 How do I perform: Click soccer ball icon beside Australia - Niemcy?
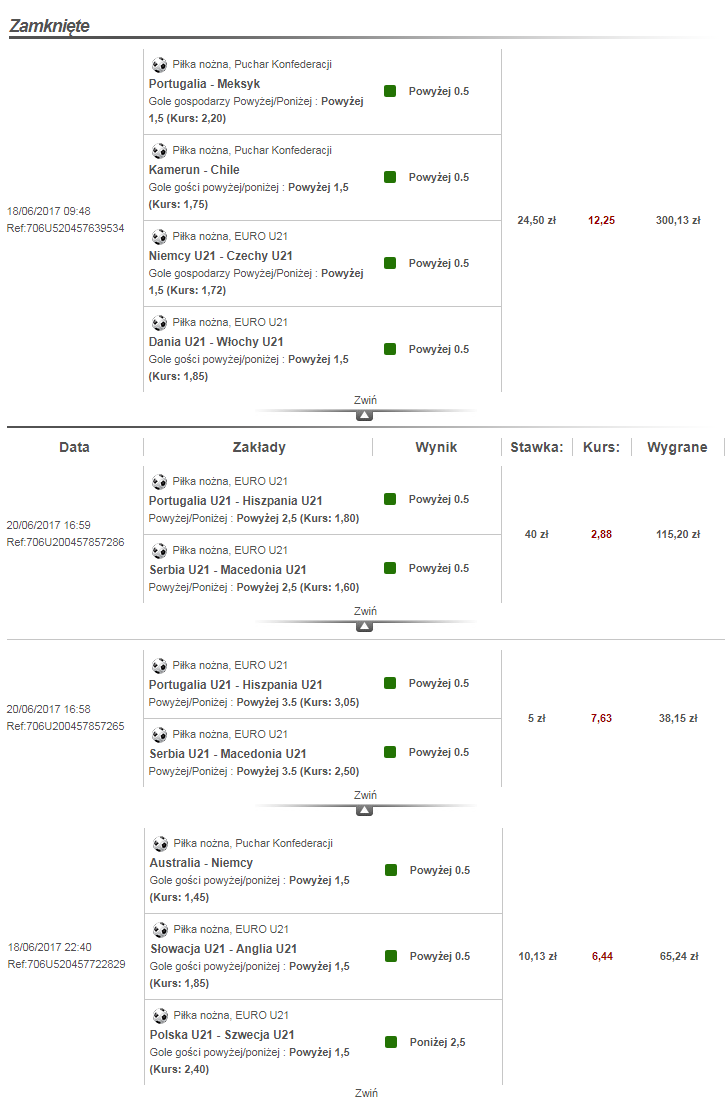pos(160,843)
